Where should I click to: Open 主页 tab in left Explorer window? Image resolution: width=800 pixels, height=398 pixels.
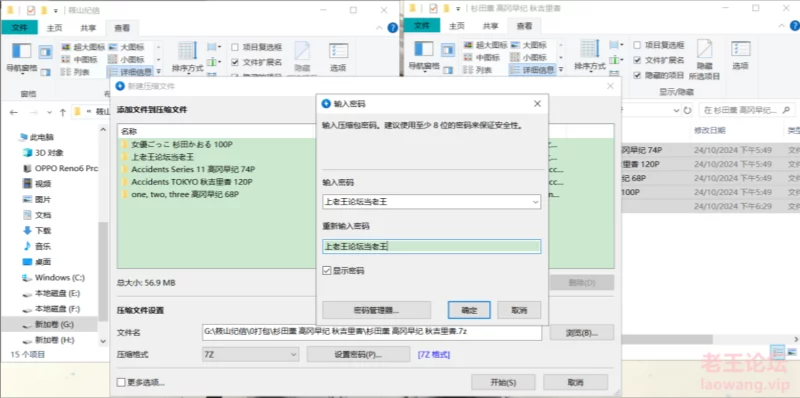coord(54,28)
